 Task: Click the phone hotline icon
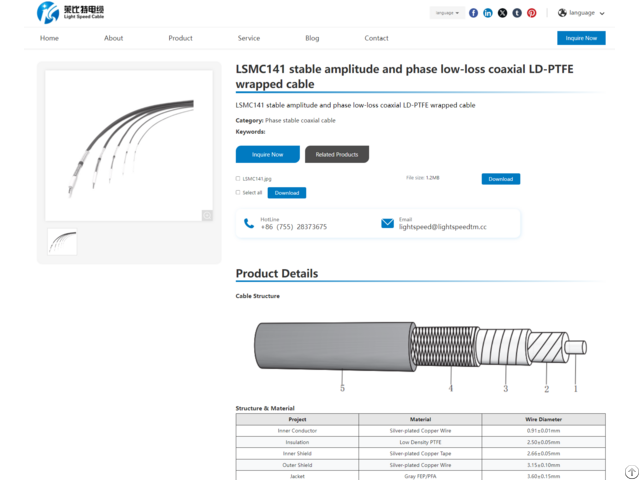coord(249,223)
